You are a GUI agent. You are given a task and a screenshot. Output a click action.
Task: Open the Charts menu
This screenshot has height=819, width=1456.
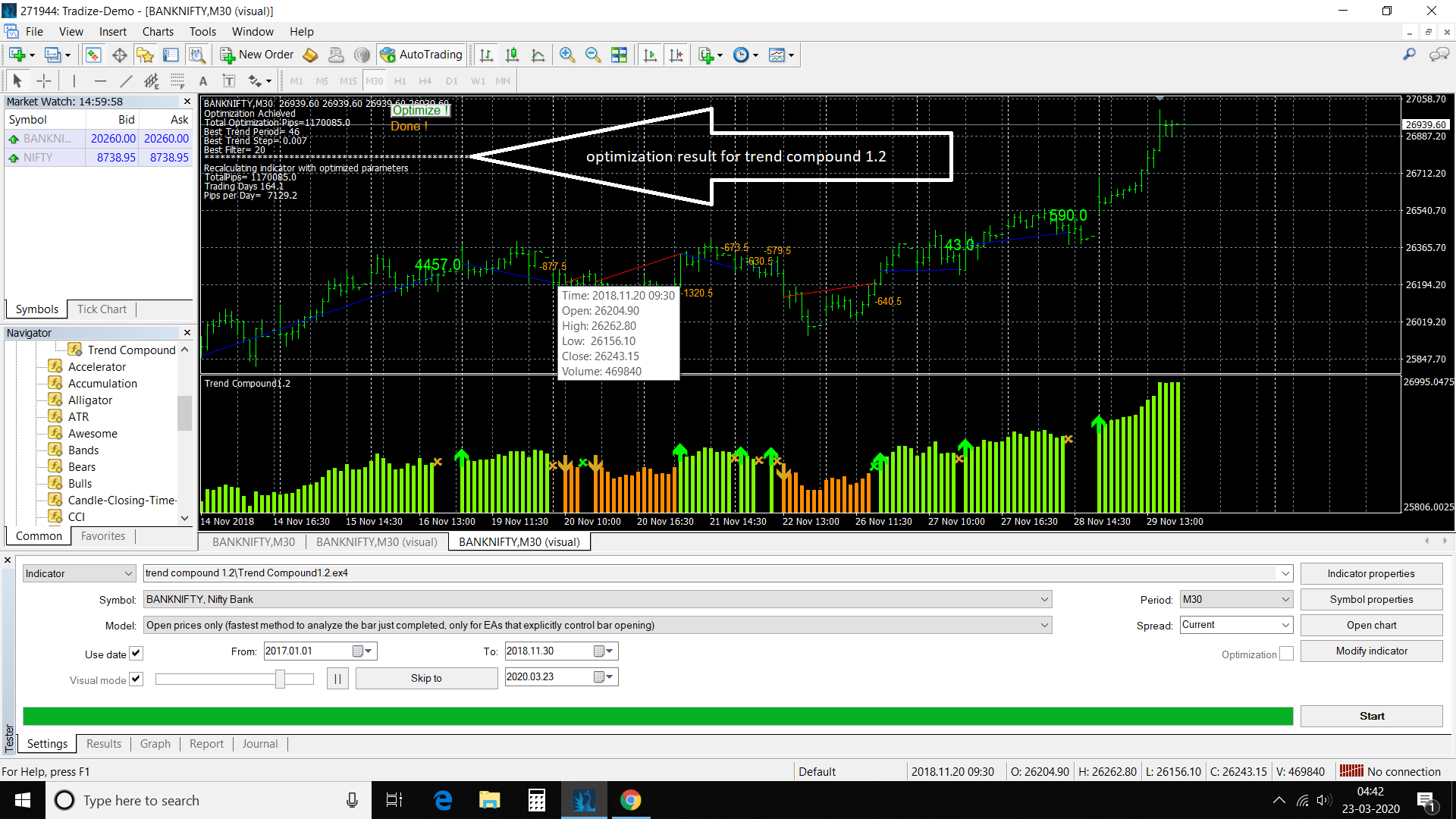[x=158, y=32]
